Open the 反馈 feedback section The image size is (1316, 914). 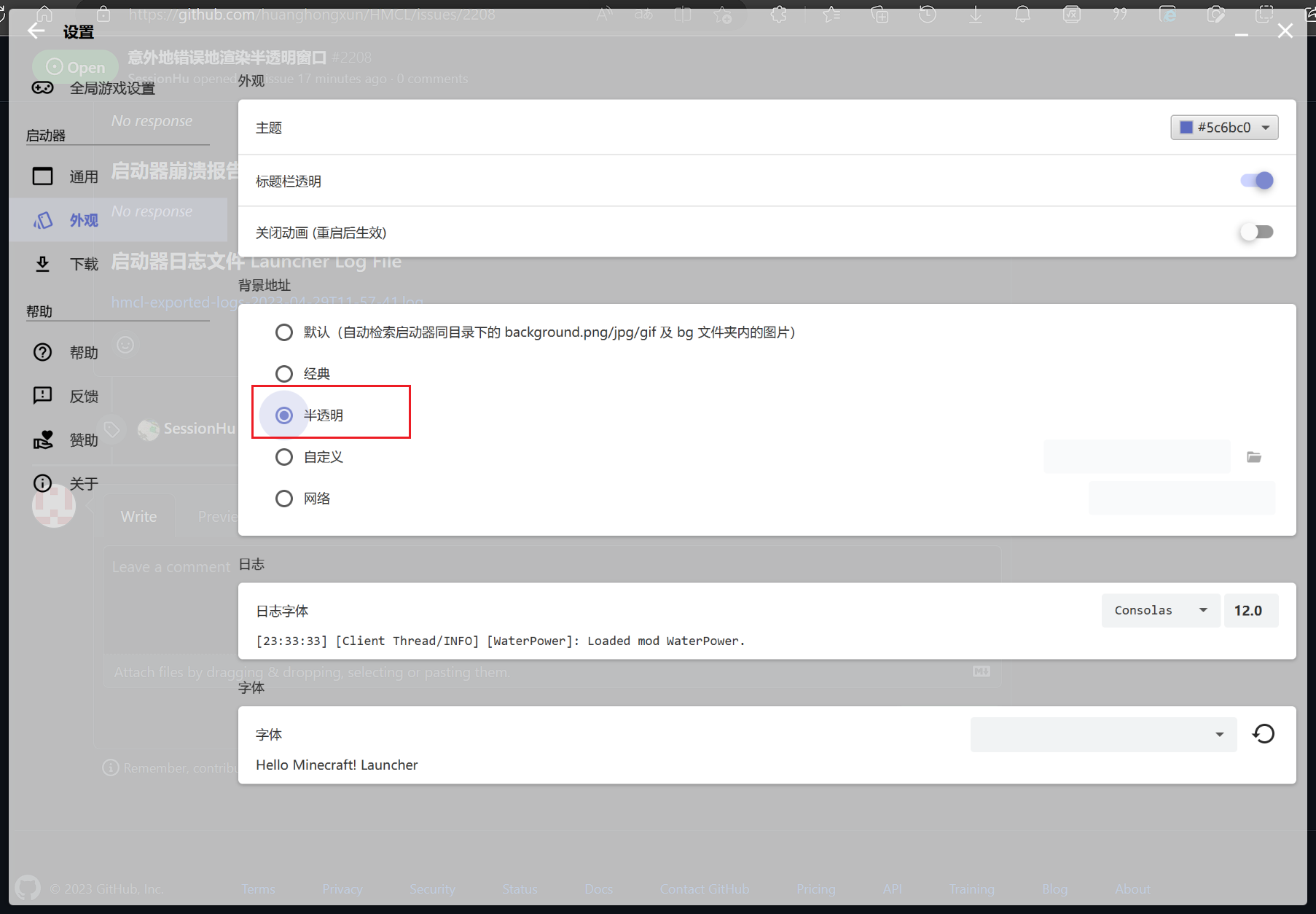[82, 395]
